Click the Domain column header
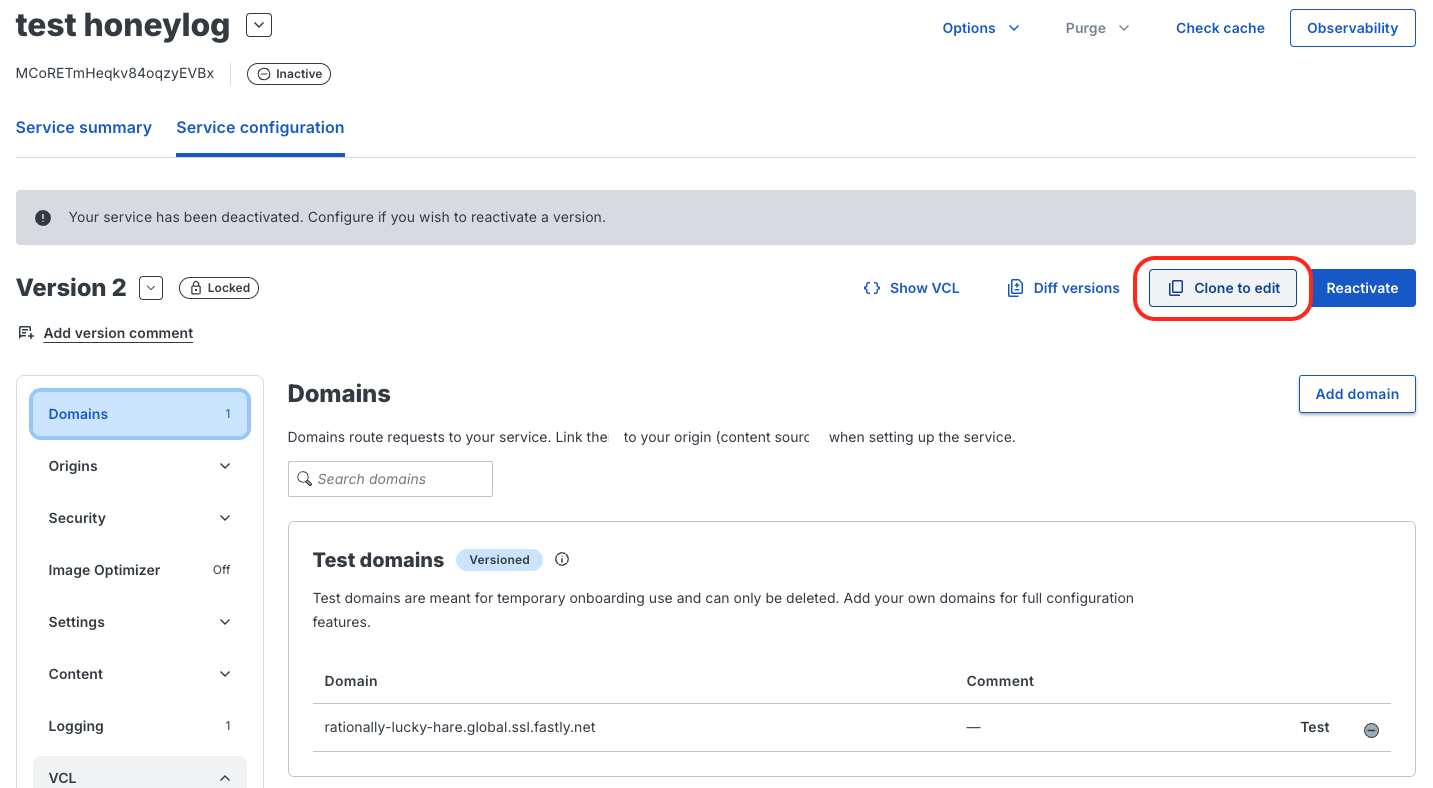1433x788 pixels. point(351,681)
